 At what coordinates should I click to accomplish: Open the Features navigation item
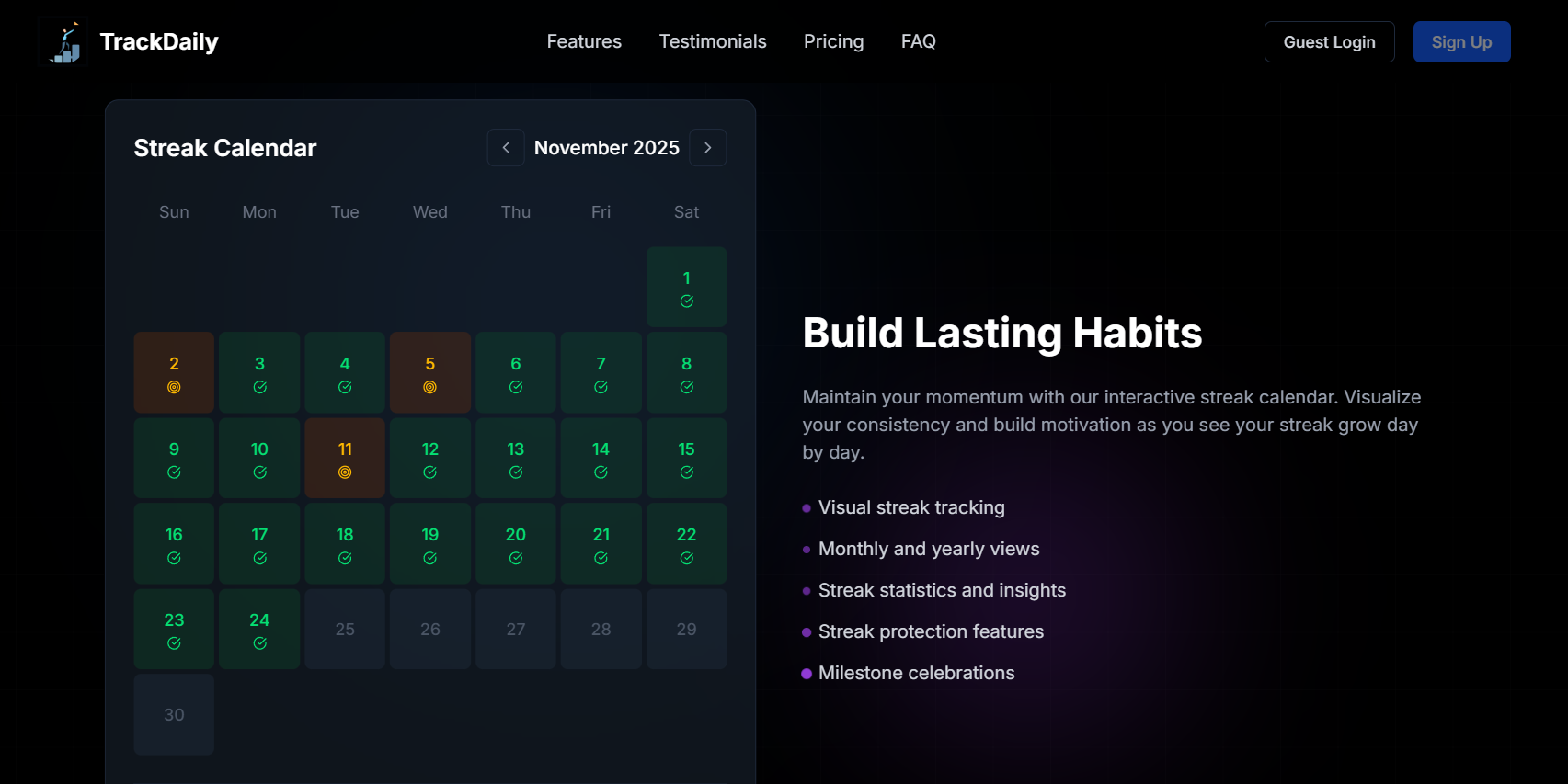click(583, 41)
